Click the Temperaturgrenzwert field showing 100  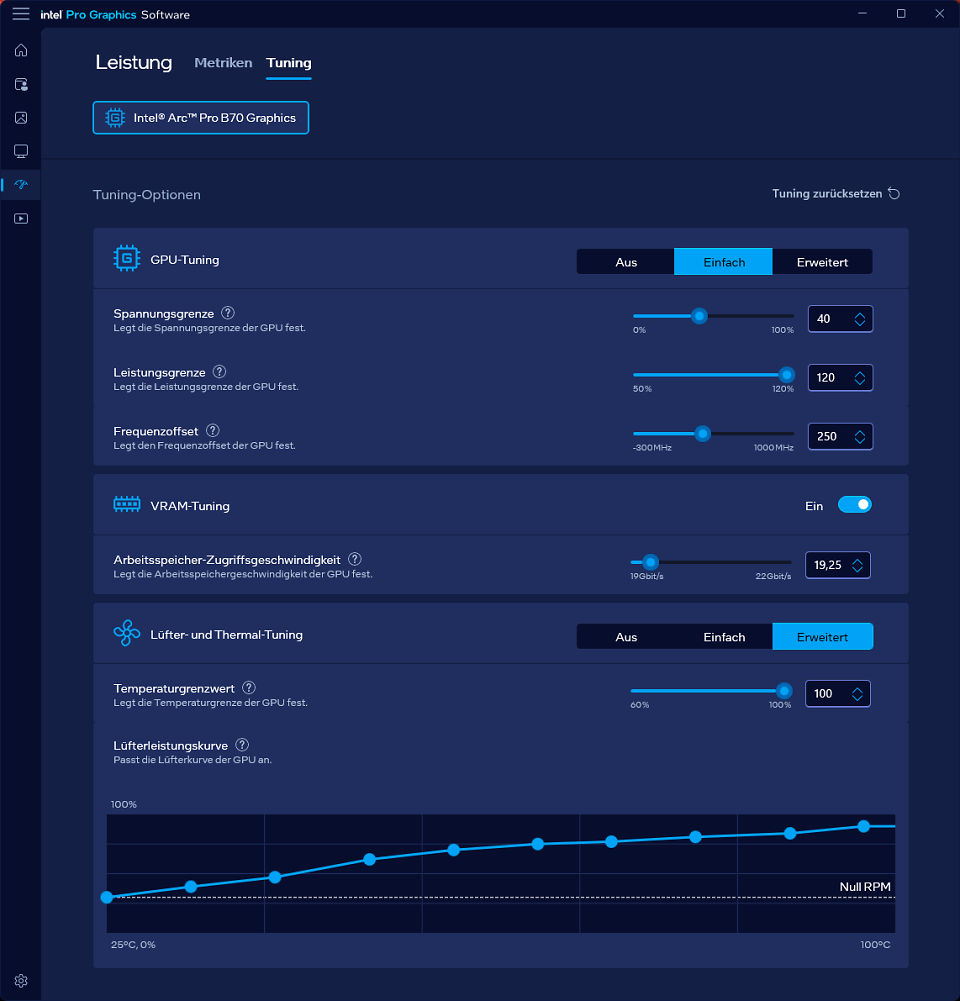coord(837,694)
